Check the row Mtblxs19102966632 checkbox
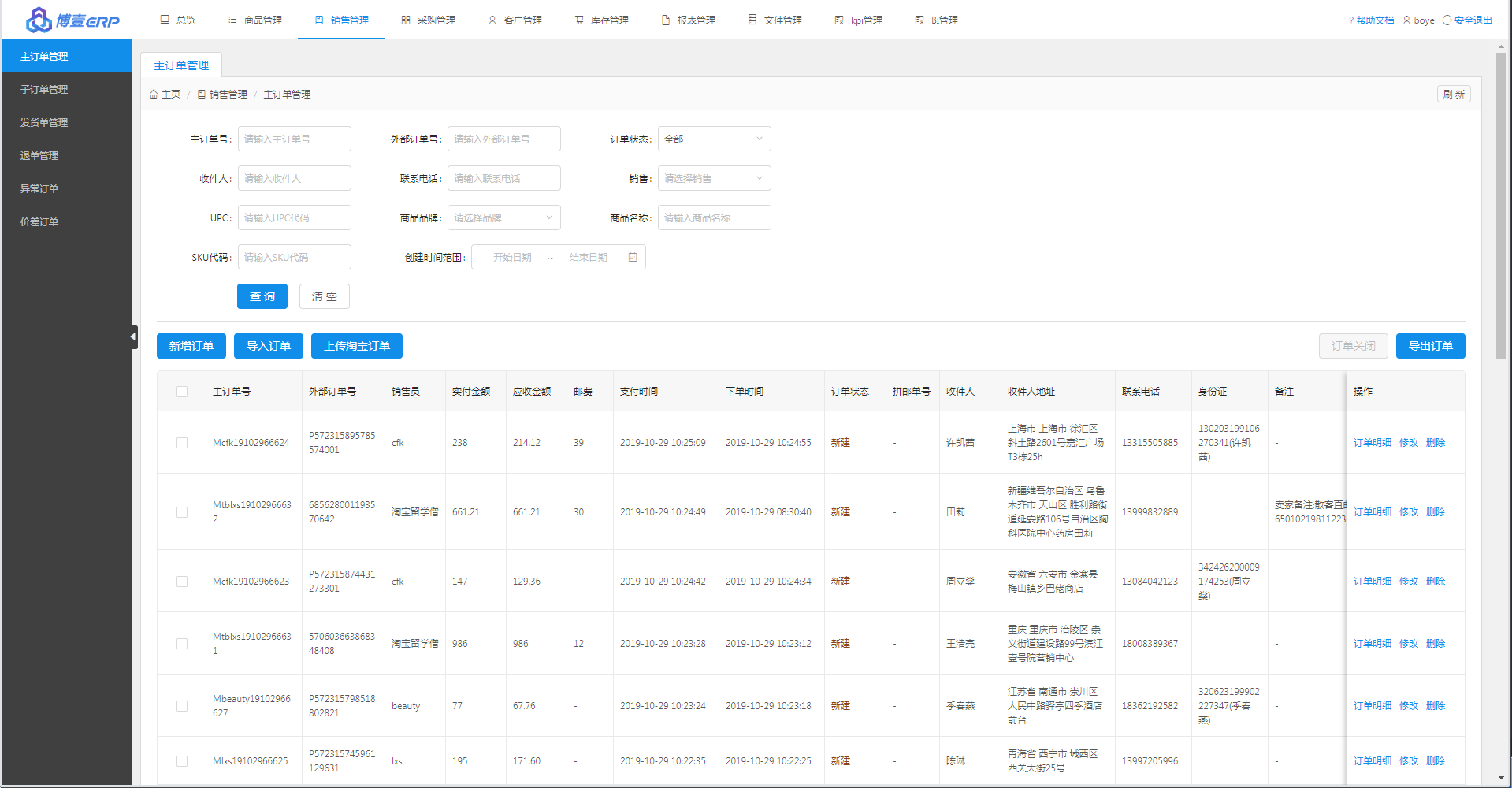This screenshot has height=788, width=1512. tap(182, 512)
